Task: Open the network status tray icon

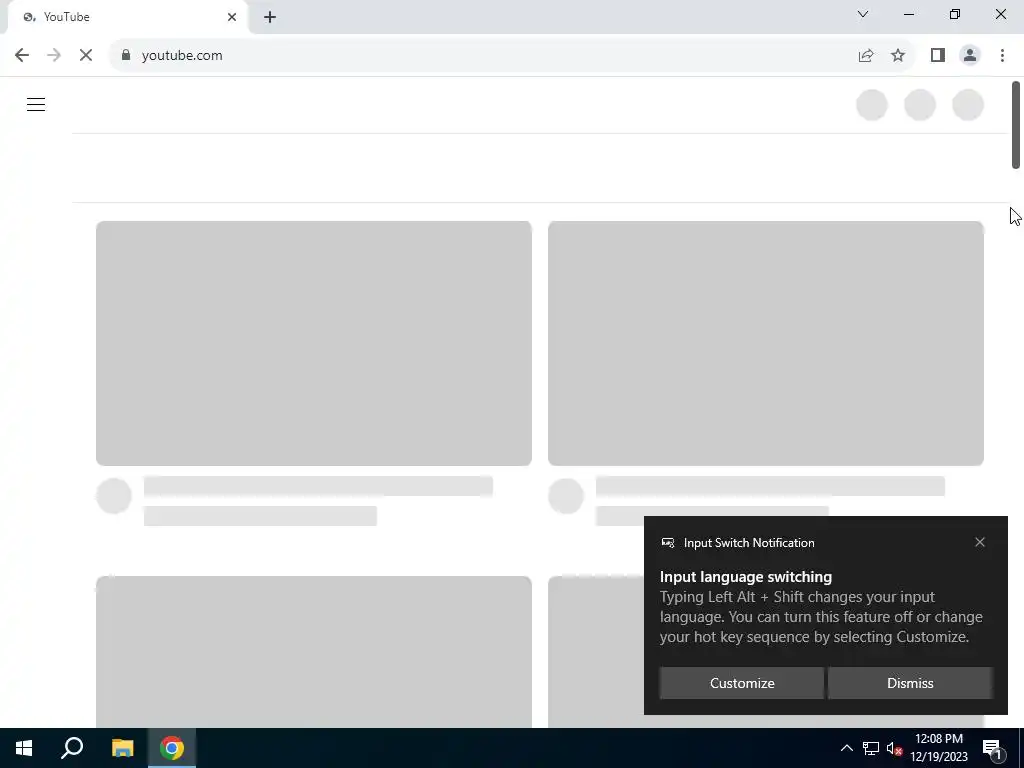Action: (x=871, y=748)
